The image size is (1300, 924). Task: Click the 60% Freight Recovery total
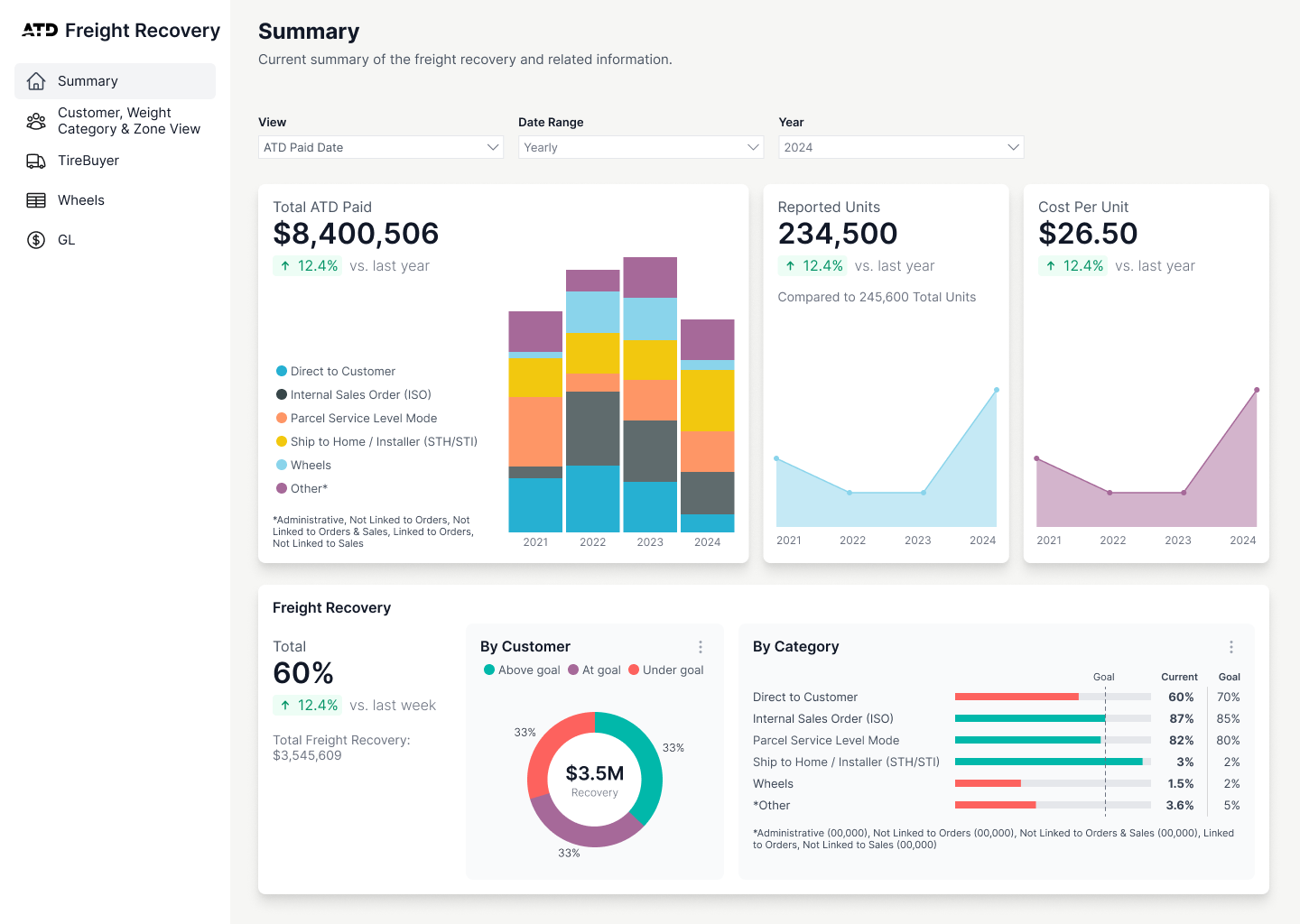[303, 673]
